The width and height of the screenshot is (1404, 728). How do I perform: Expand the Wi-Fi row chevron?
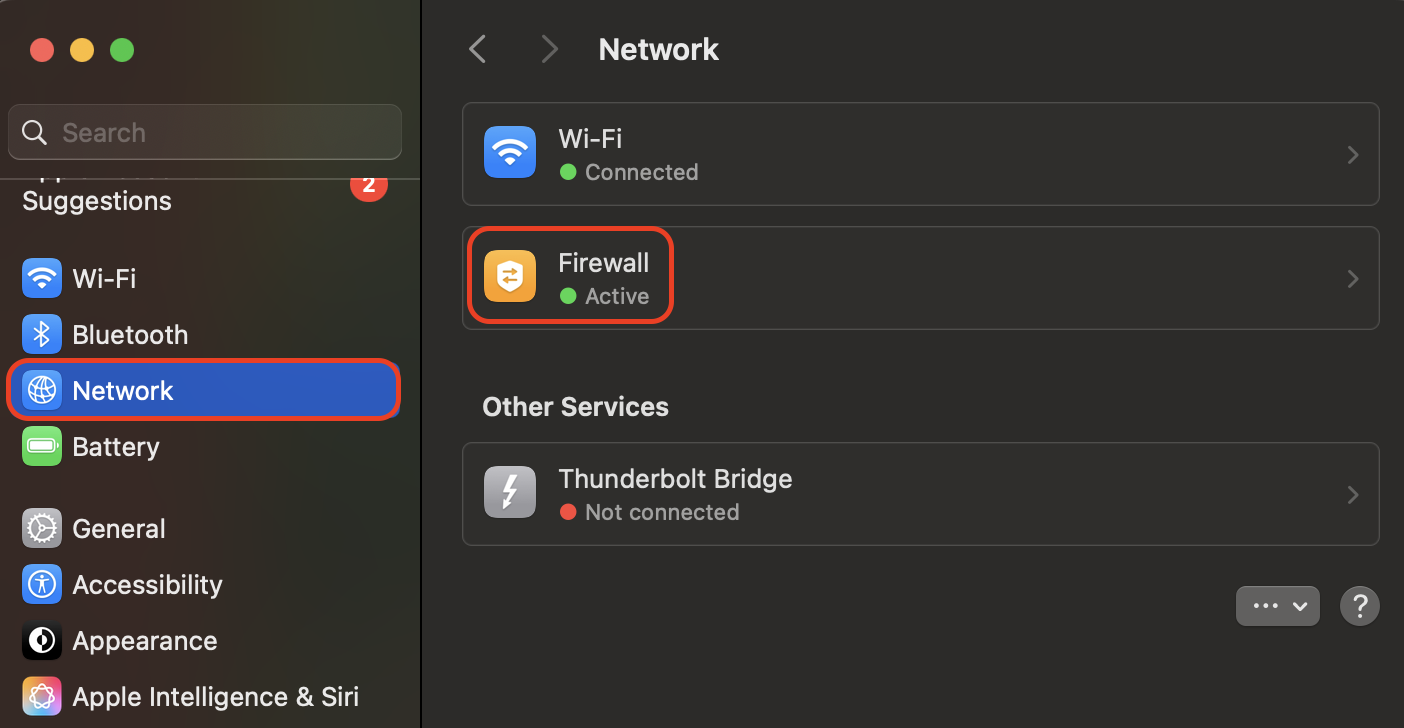click(1353, 154)
